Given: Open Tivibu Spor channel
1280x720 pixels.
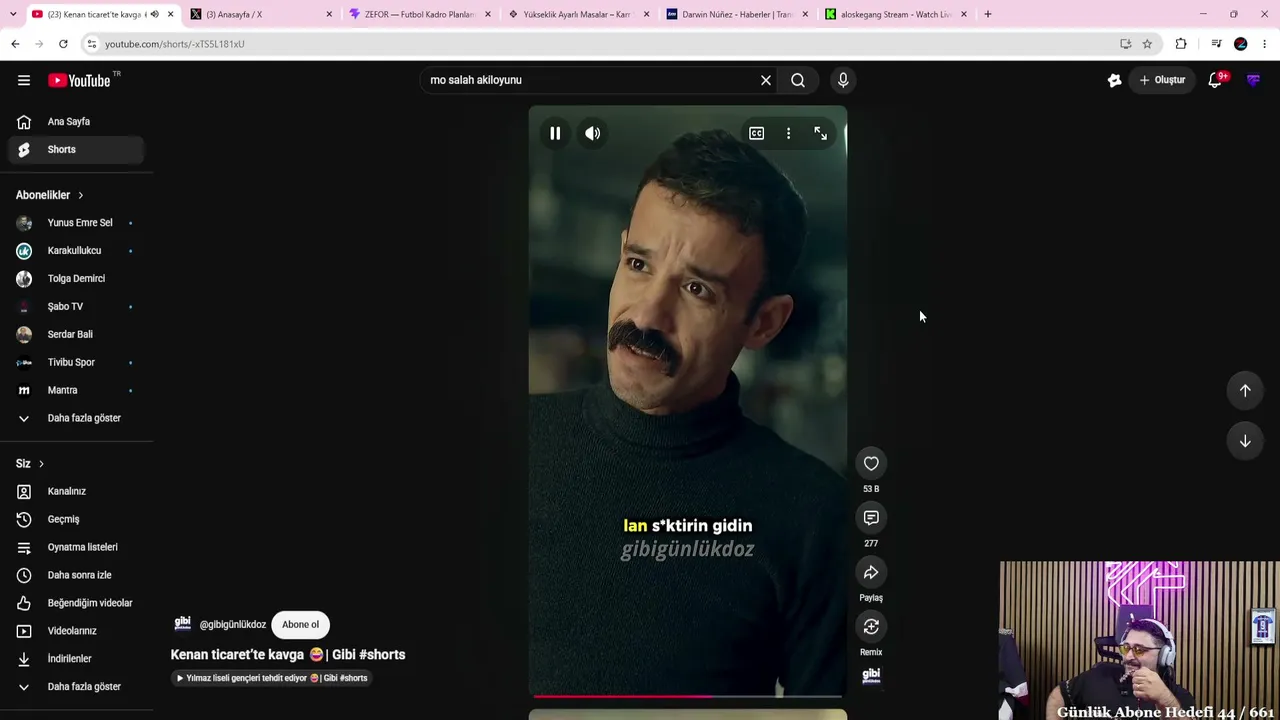Looking at the screenshot, I should 76,363.
